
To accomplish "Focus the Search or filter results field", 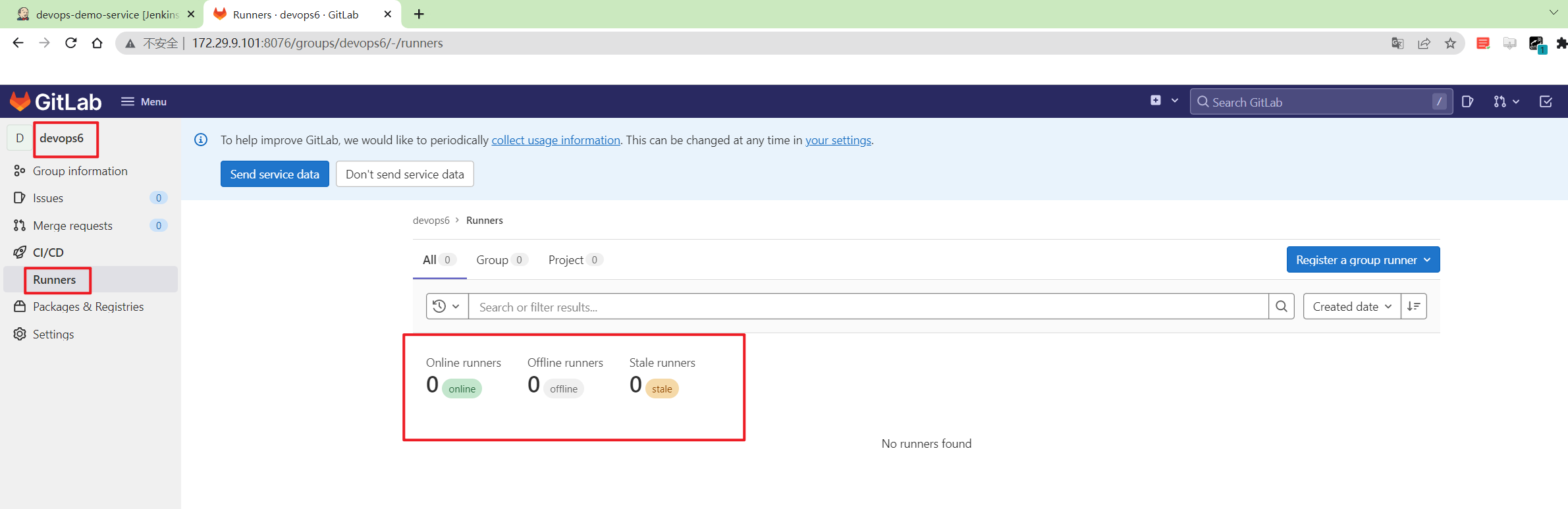I will [x=869, y=306].
